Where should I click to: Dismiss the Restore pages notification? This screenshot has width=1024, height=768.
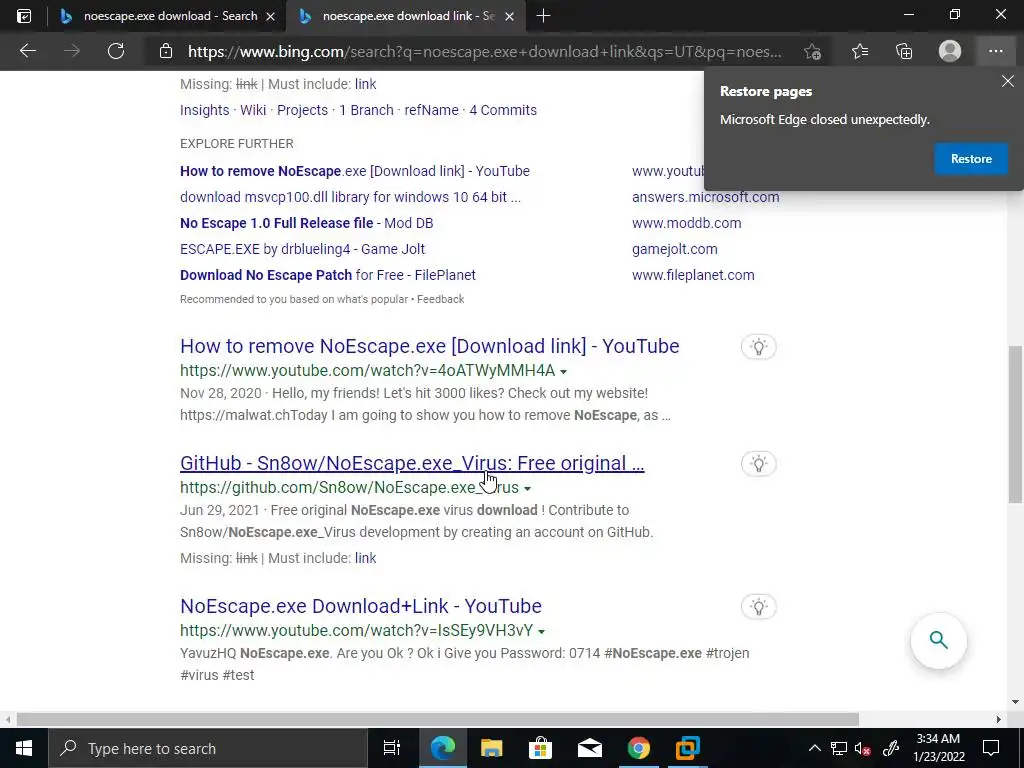point(1008,81)
